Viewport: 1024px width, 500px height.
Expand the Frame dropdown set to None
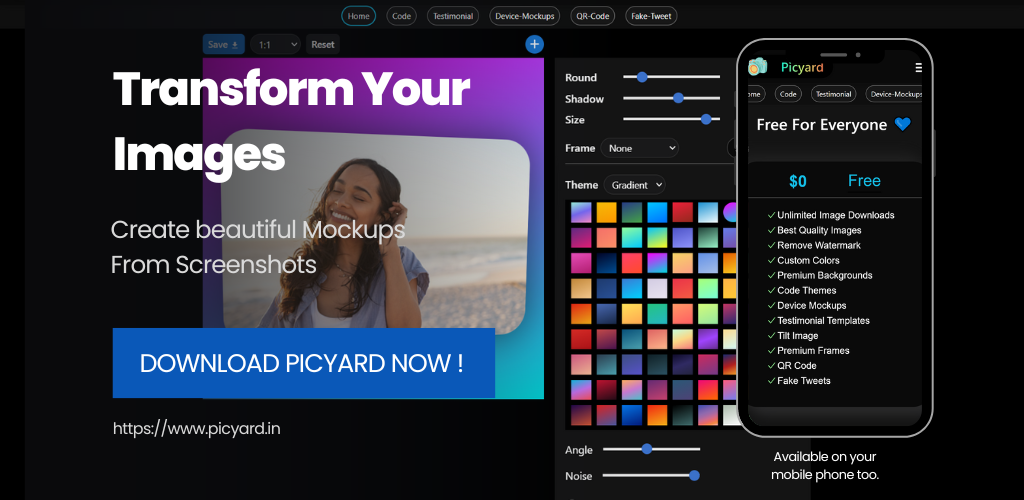pos(639,148)
